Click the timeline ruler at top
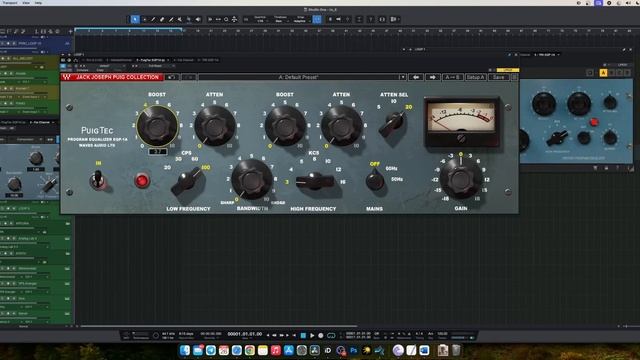The width and height of the screenshot is (640, 360). tap(355, 31)
